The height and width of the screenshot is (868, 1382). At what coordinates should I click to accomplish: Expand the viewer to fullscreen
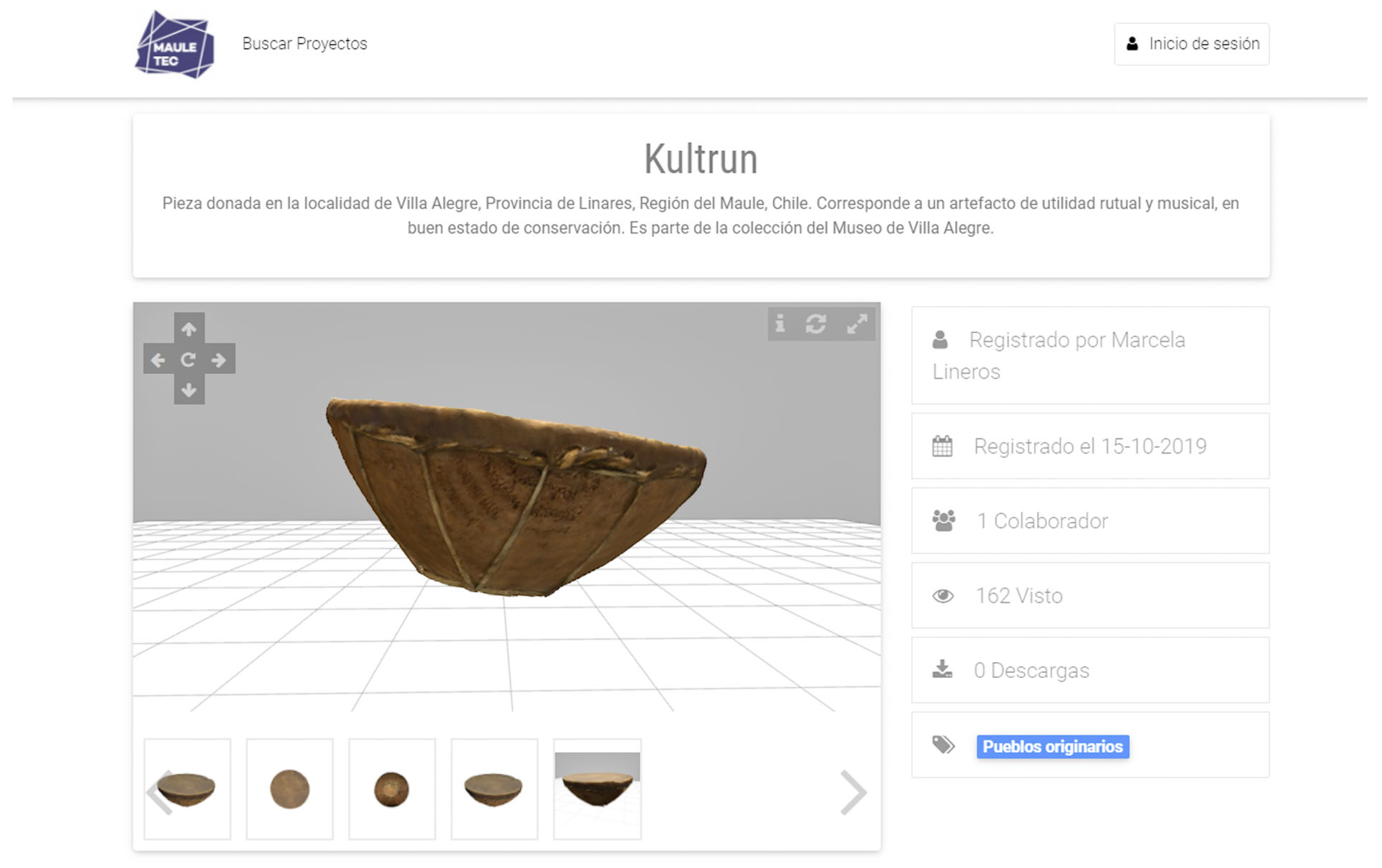(857, 324)
